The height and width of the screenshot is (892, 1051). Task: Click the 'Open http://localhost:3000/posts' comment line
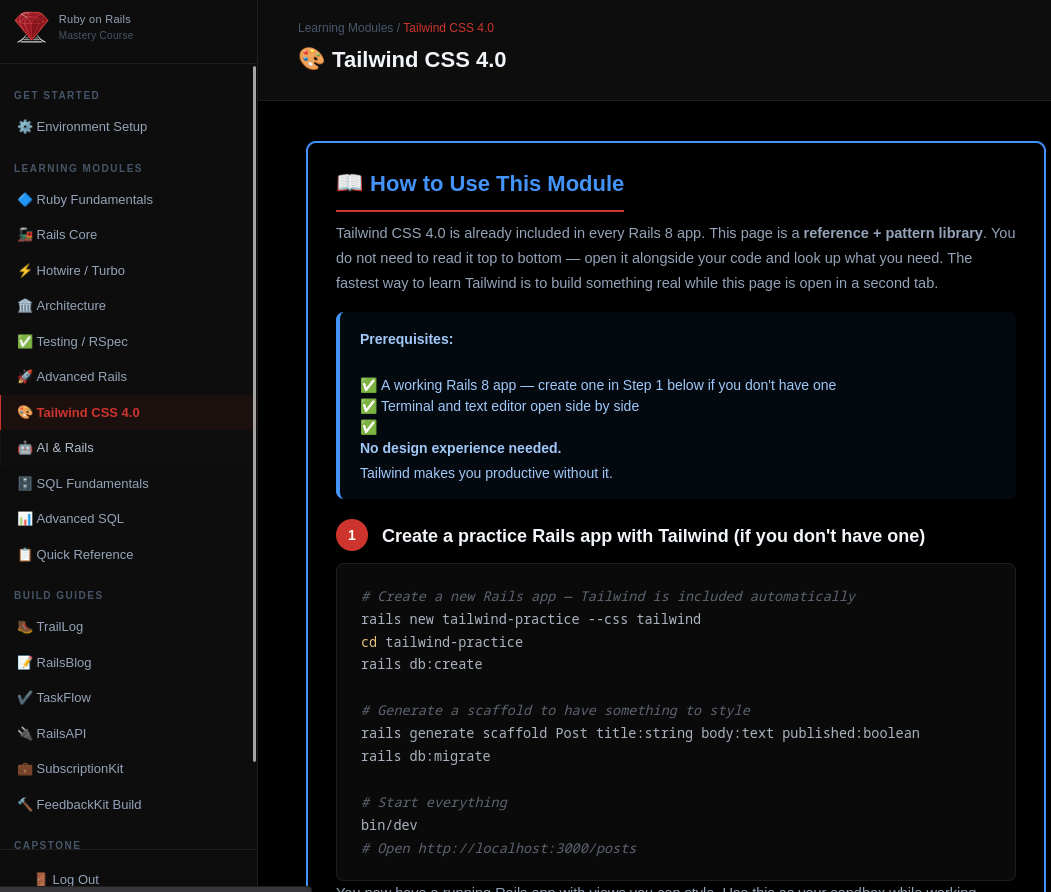(x=499, y=848)
